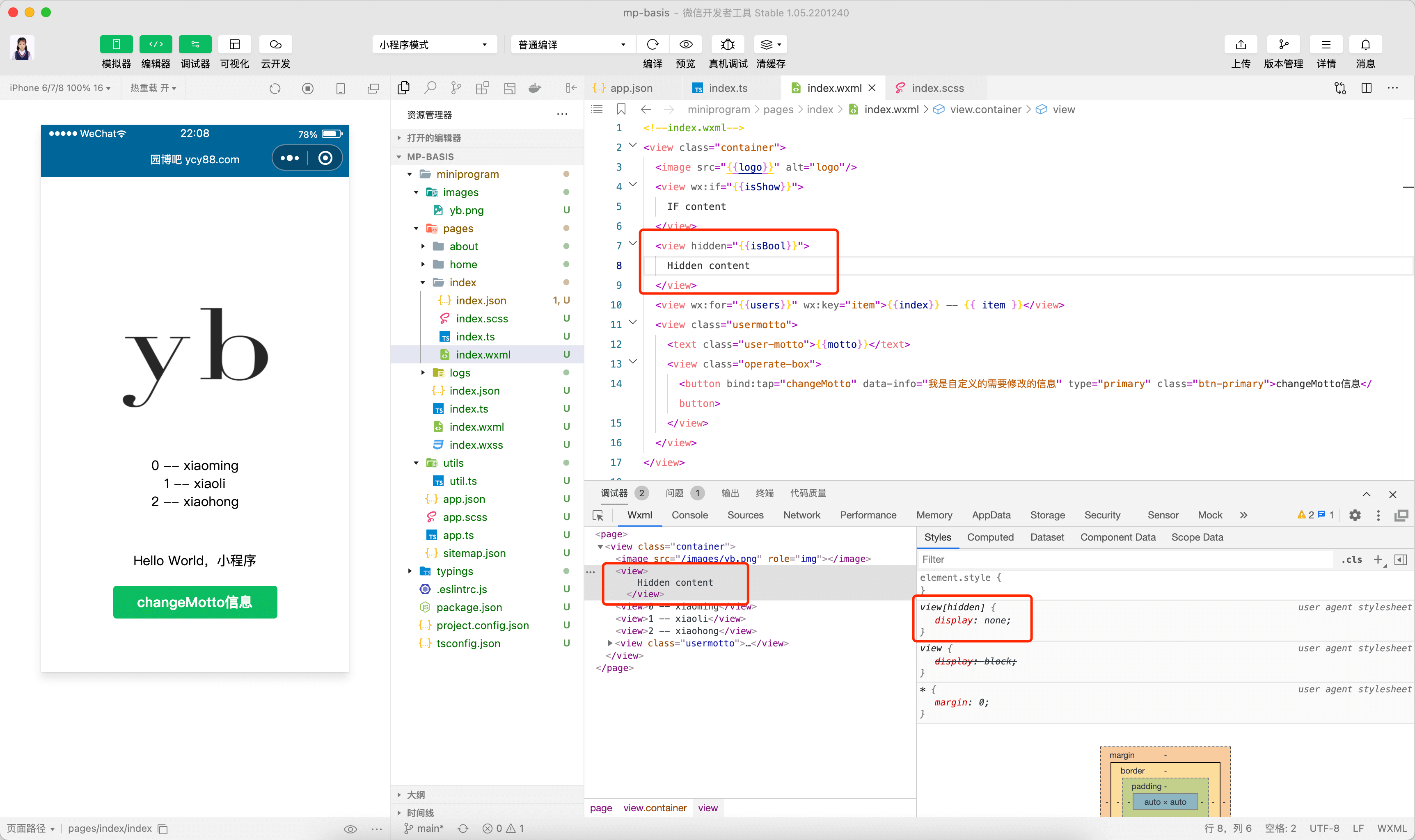
Task: Open devtools settings gear icon
Action: (x=1354, y=515)
